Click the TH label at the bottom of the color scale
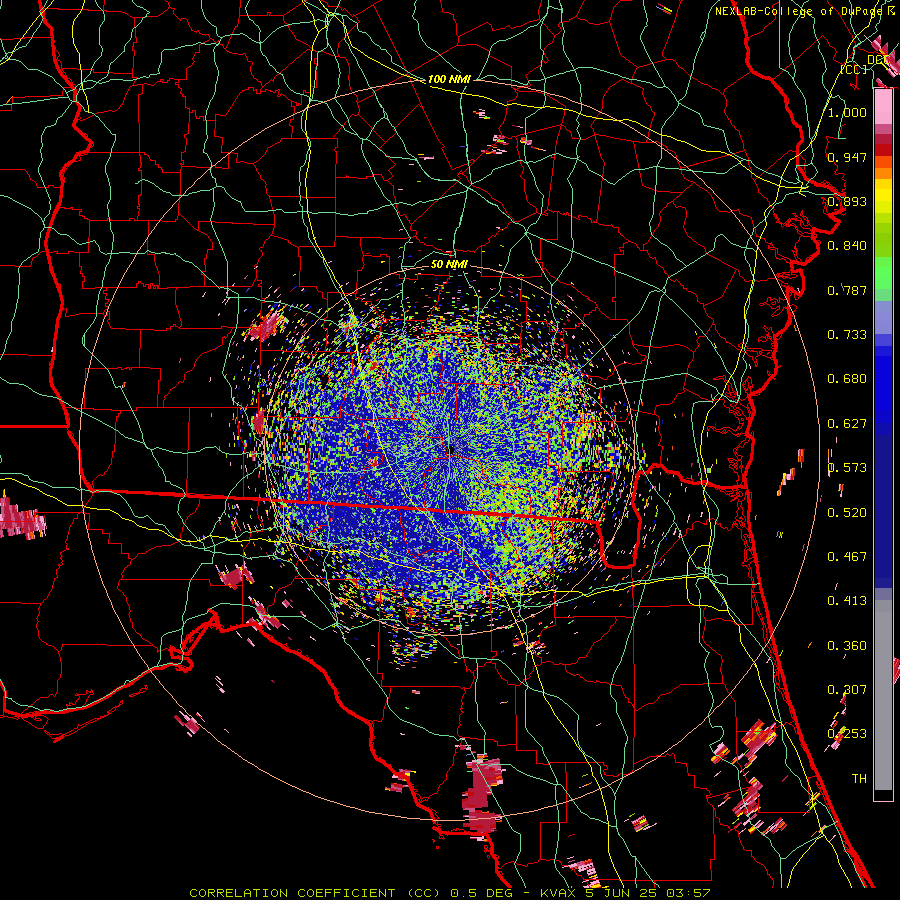The image size is (900, 900). (x=859, y=779)
